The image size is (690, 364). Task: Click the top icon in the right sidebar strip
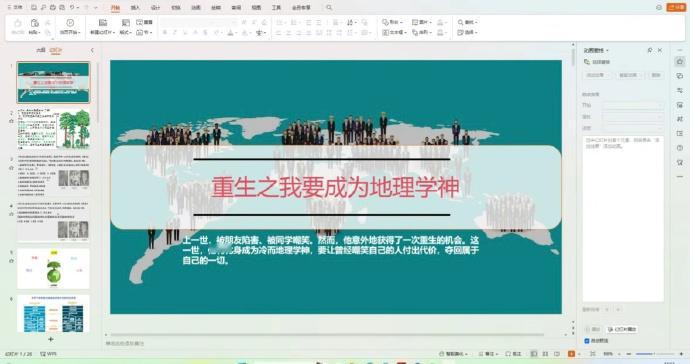(680, 62)
